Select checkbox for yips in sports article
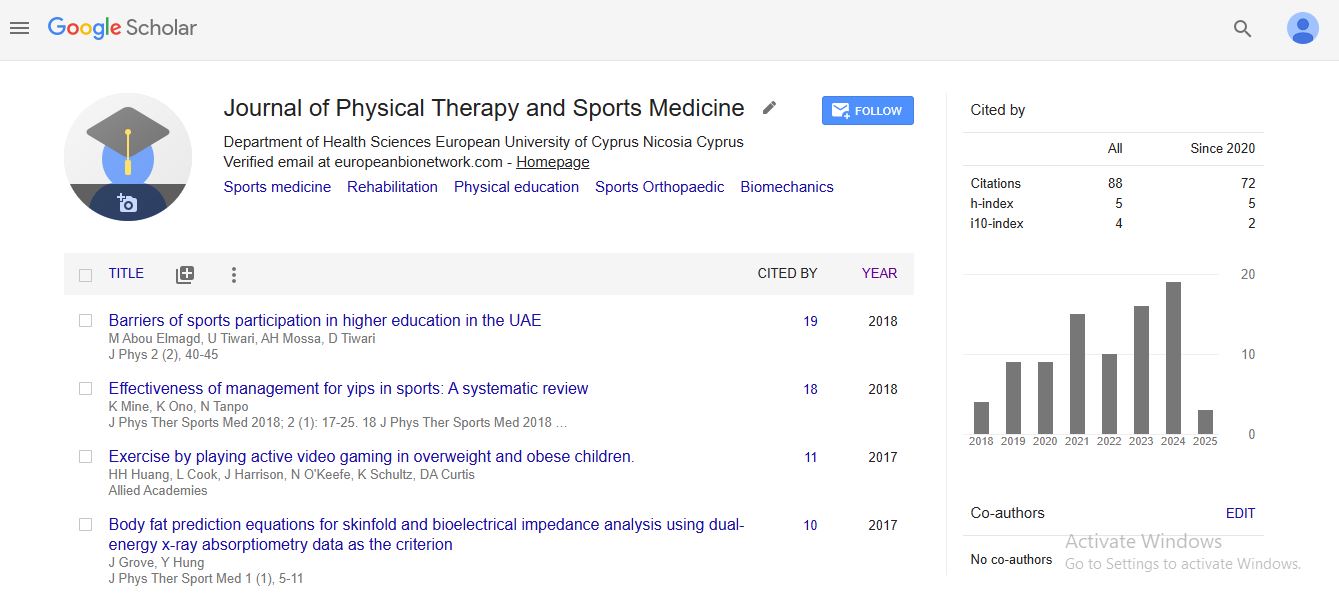The image size is (1339, 602). click(86, 389)
